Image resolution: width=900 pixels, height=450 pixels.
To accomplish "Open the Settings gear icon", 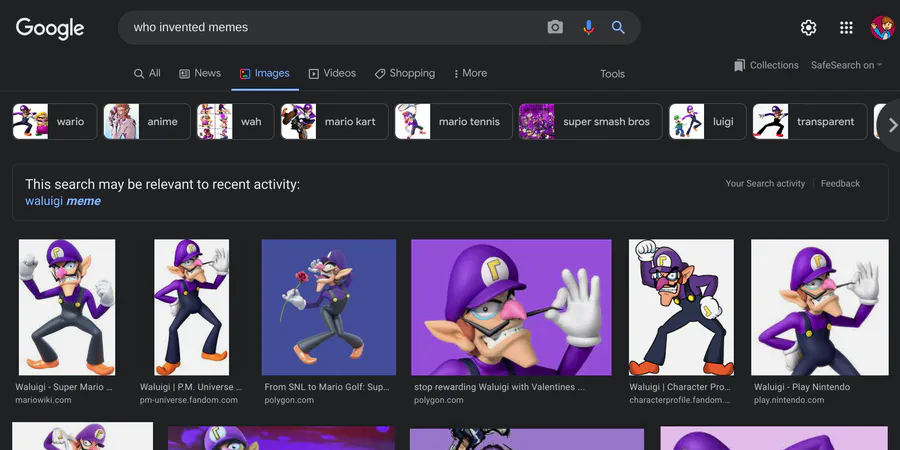I will click(x=808, y=28).
